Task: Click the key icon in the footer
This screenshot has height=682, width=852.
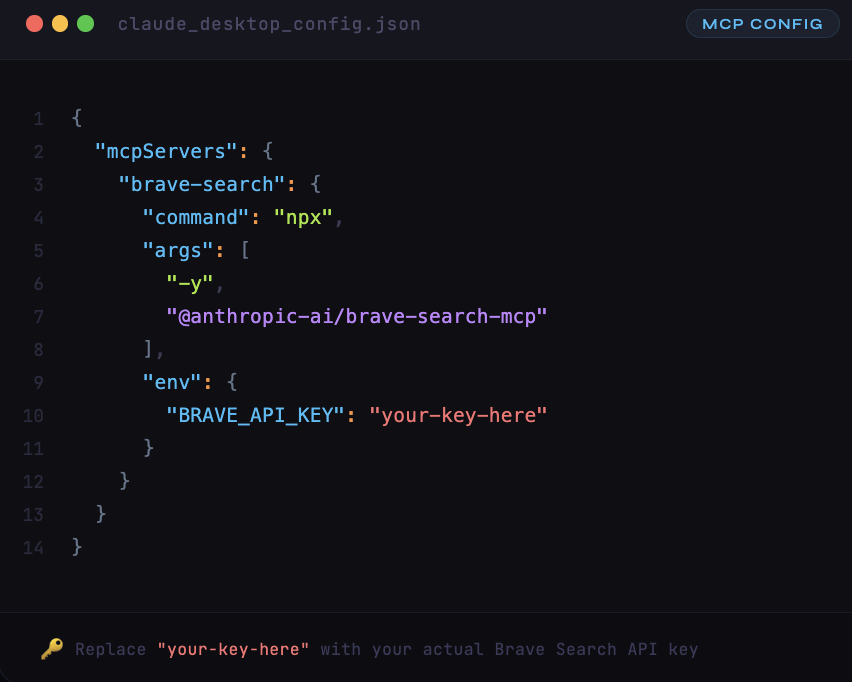Action: point(52,649)
